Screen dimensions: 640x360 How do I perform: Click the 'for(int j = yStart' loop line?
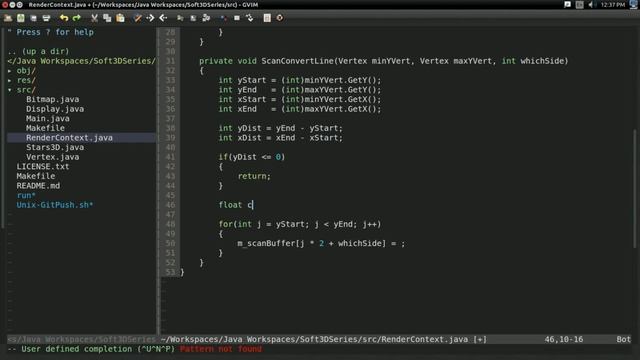pos(300,224)
